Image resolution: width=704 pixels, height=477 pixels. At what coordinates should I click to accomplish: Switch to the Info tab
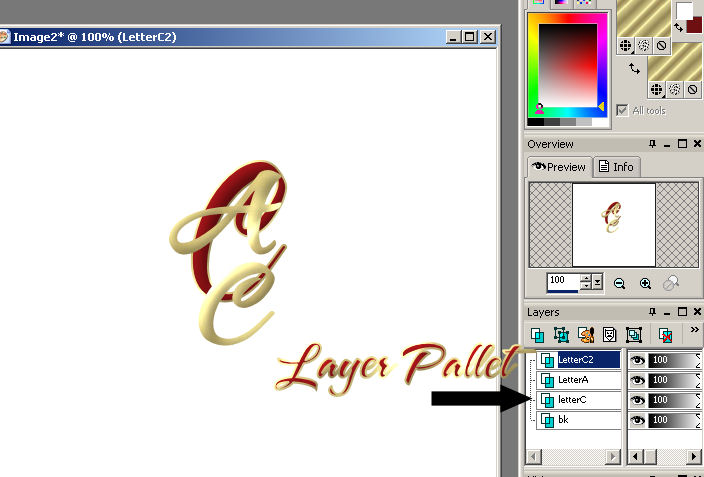tap(617, 167)
